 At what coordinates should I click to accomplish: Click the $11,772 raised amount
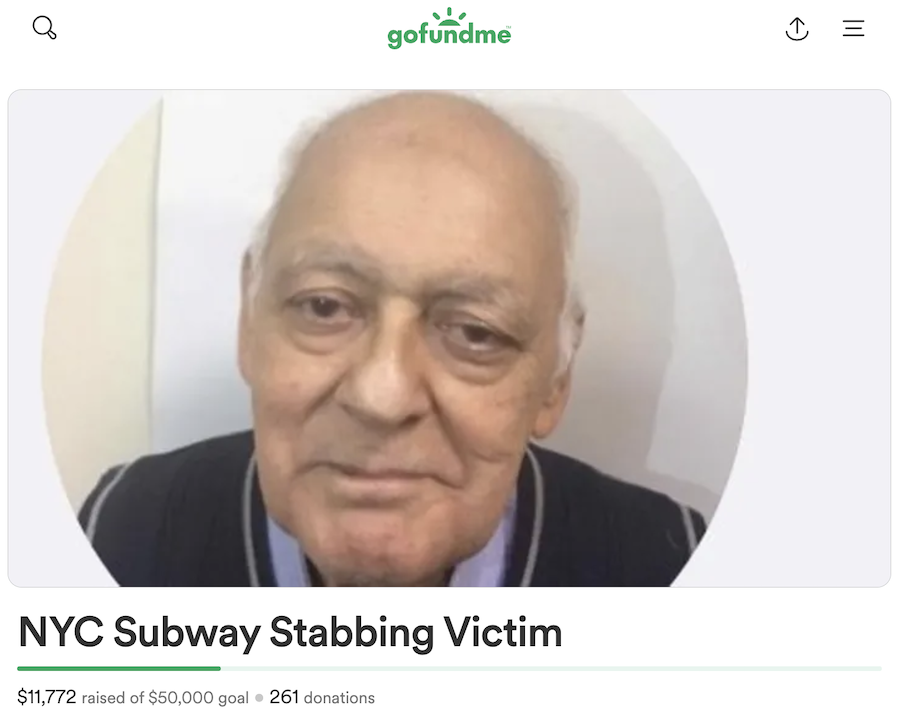[x=46, y=697]
